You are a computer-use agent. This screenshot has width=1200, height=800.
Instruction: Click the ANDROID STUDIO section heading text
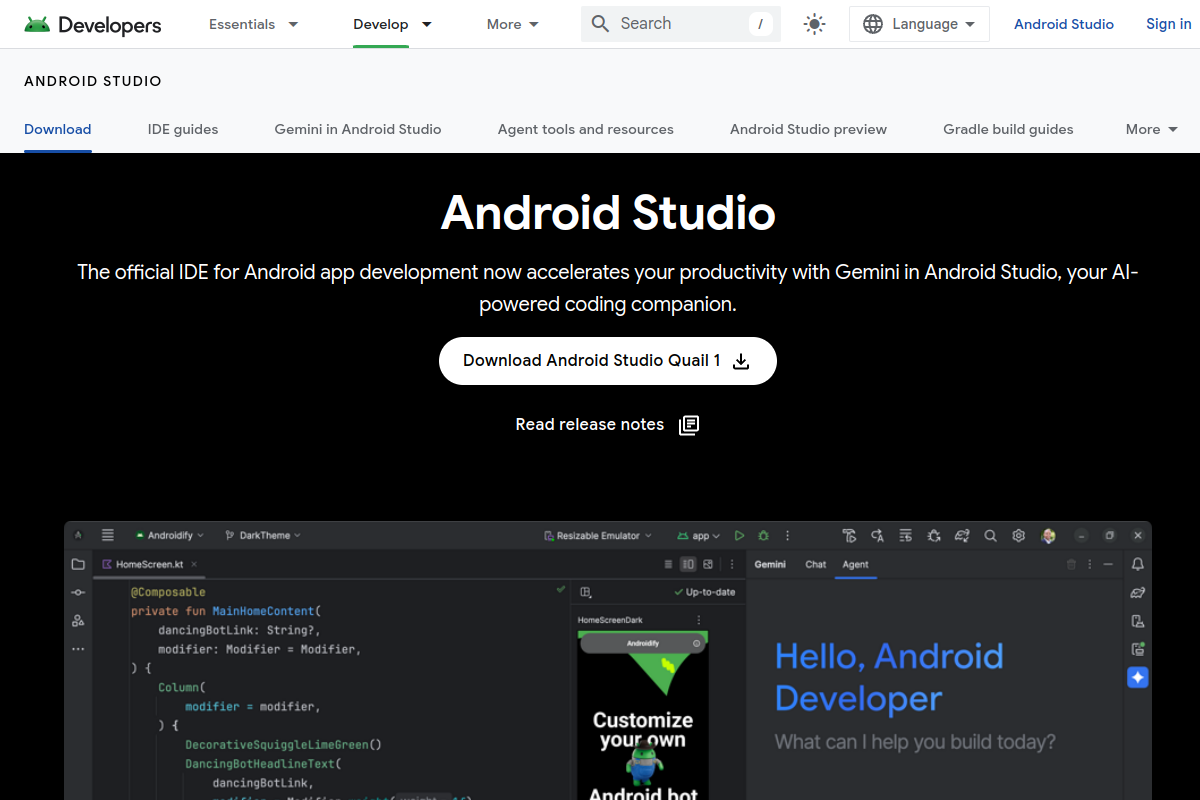(93, 81)
